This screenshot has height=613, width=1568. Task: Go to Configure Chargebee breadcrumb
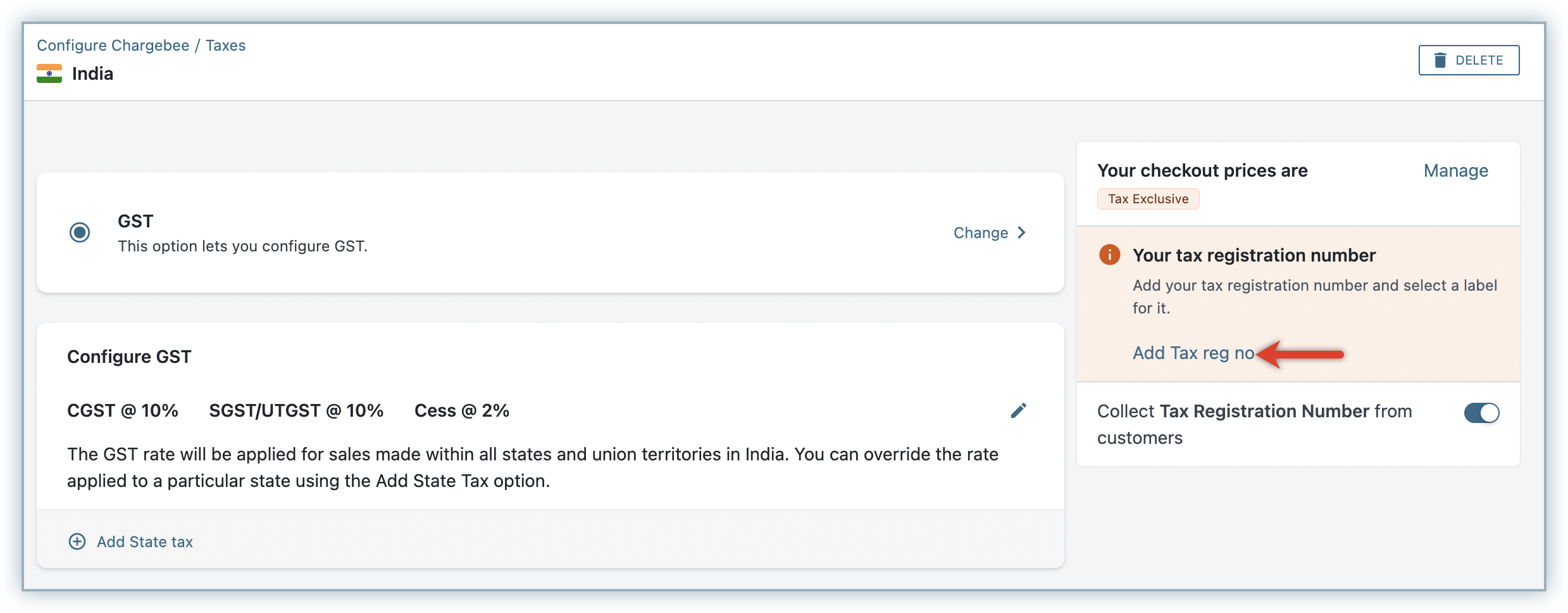(113, 46)
